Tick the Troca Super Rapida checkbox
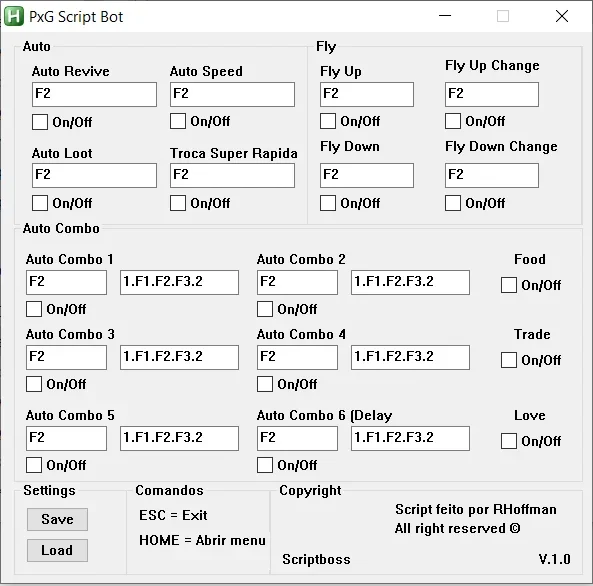The width and height of the screenshot is (593, 586). coord(178,203)
